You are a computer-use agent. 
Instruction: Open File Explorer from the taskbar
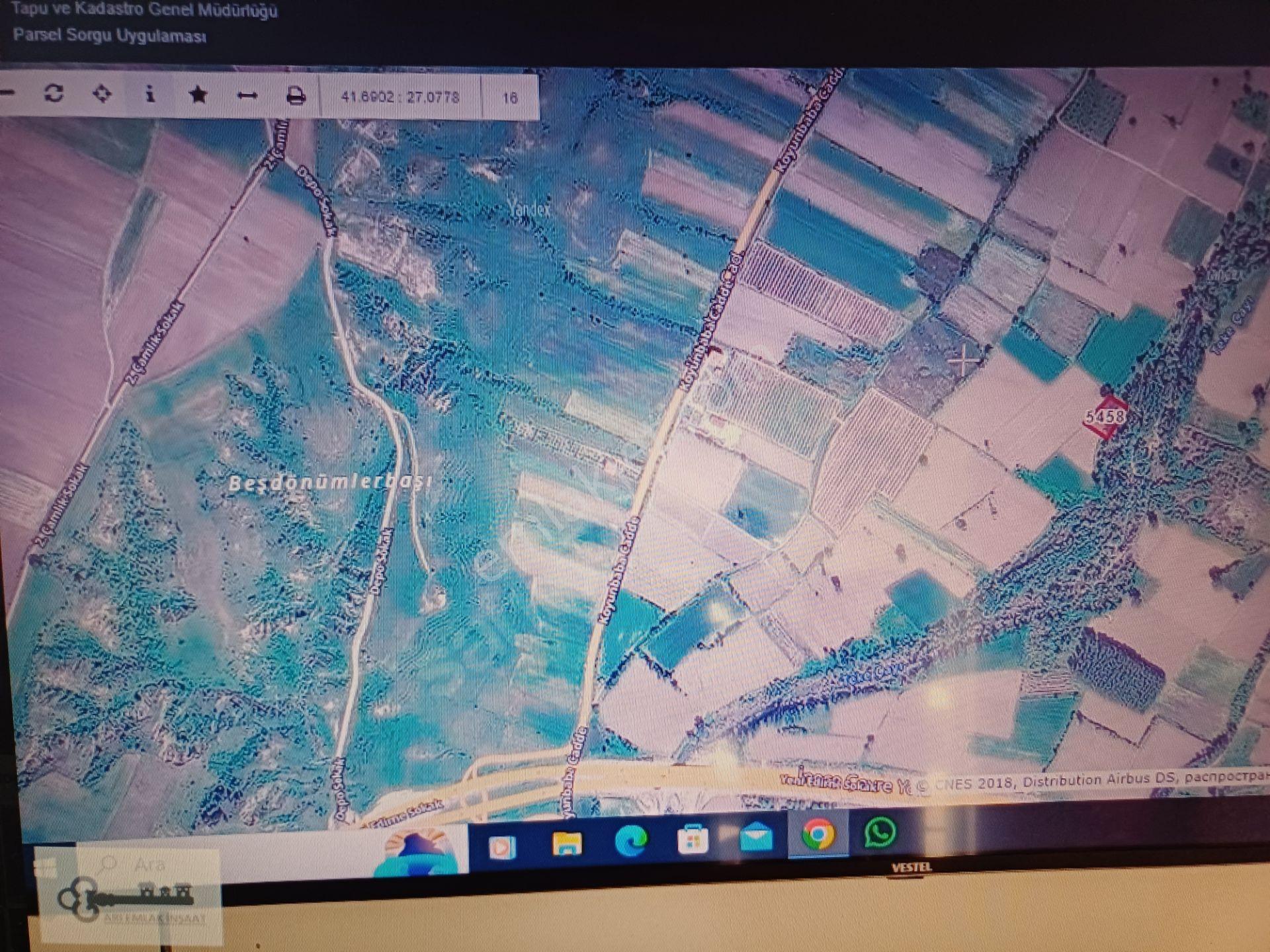567,844
